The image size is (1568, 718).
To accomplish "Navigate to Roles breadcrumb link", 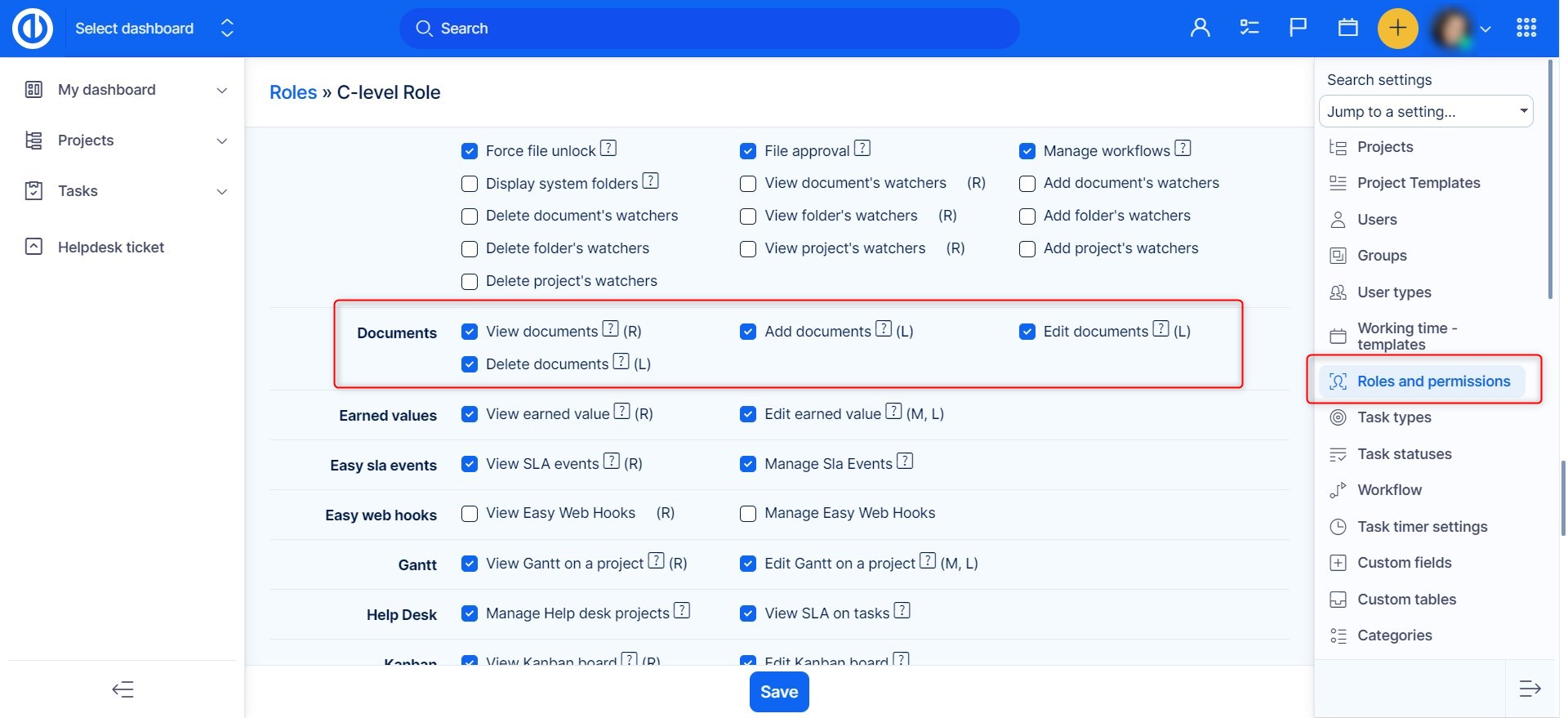I will coord(292,92).
